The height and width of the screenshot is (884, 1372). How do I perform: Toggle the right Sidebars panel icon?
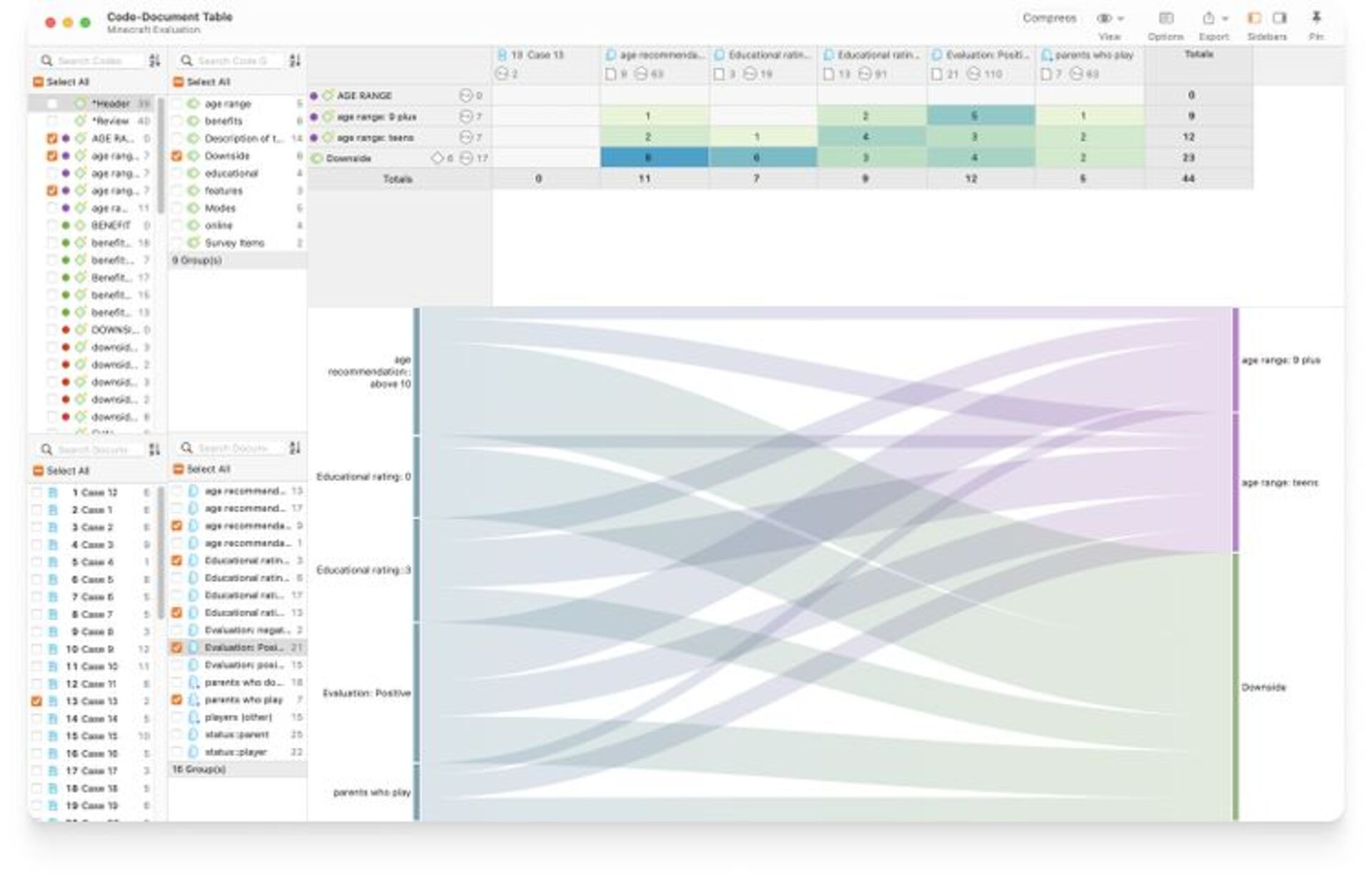(x=1279, y=19)
